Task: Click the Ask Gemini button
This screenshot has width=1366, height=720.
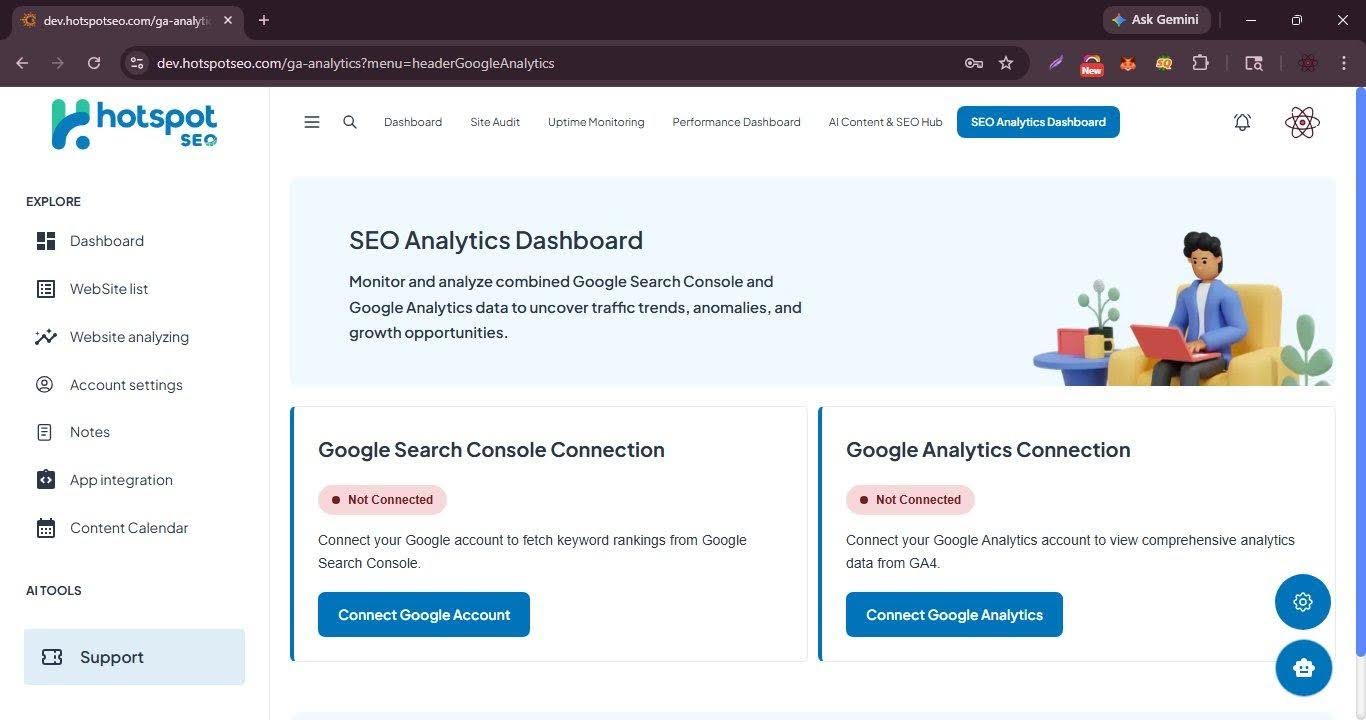Action: click(1156, 20)
